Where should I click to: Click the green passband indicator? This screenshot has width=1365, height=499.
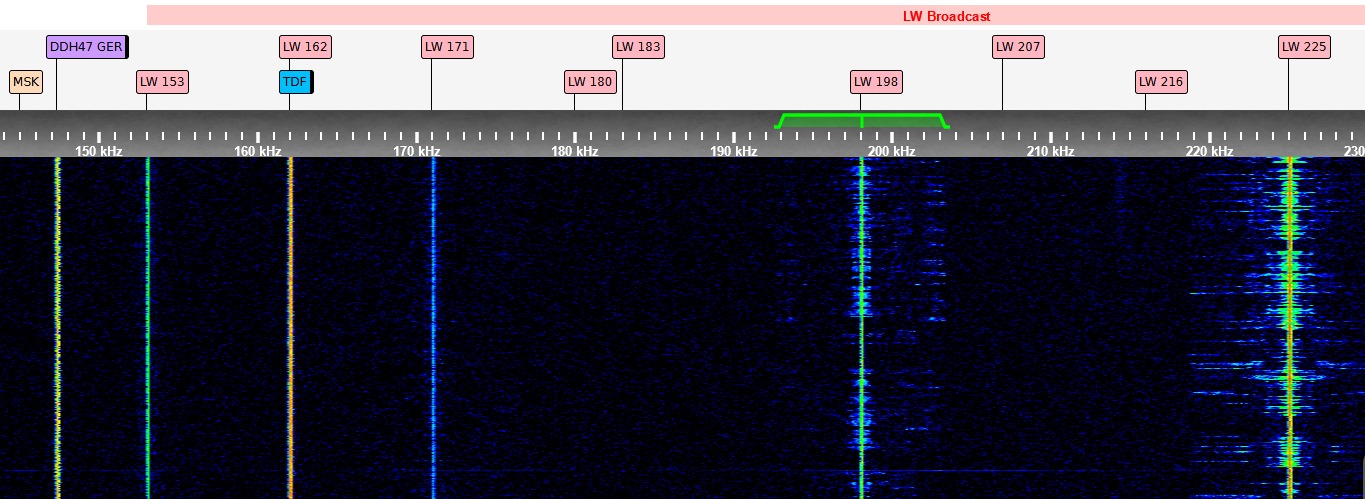pos(861,121)
